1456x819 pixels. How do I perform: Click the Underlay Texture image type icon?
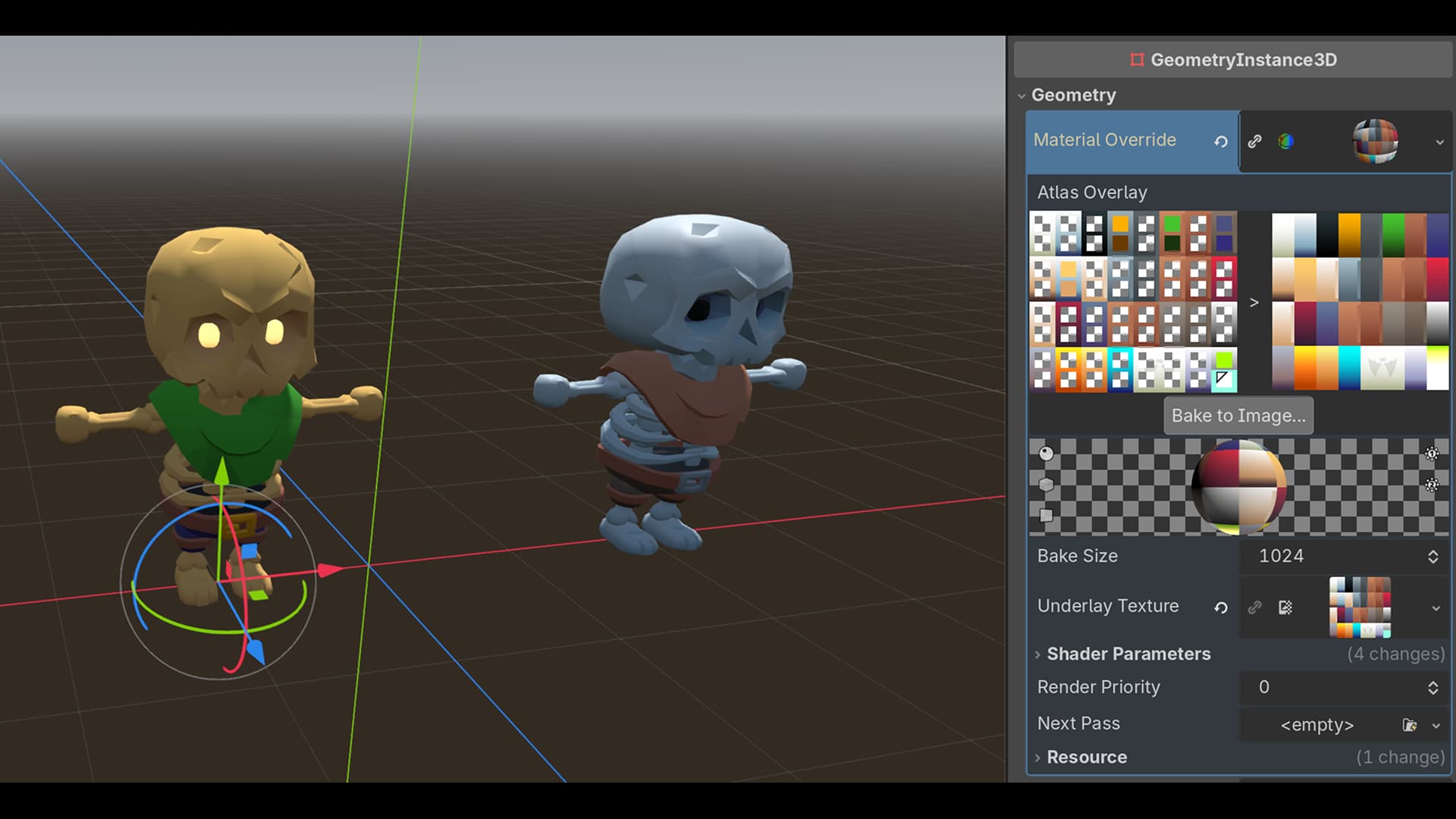pyautogui.click(x=1285, y=607)
